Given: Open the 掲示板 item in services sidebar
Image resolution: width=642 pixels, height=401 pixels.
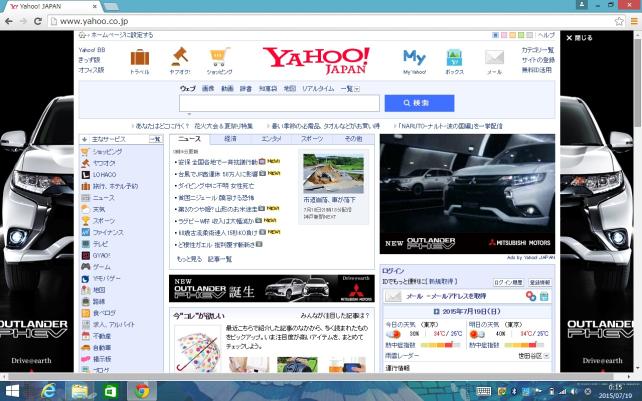Looking at the screenshot, I should pos(102,359).
